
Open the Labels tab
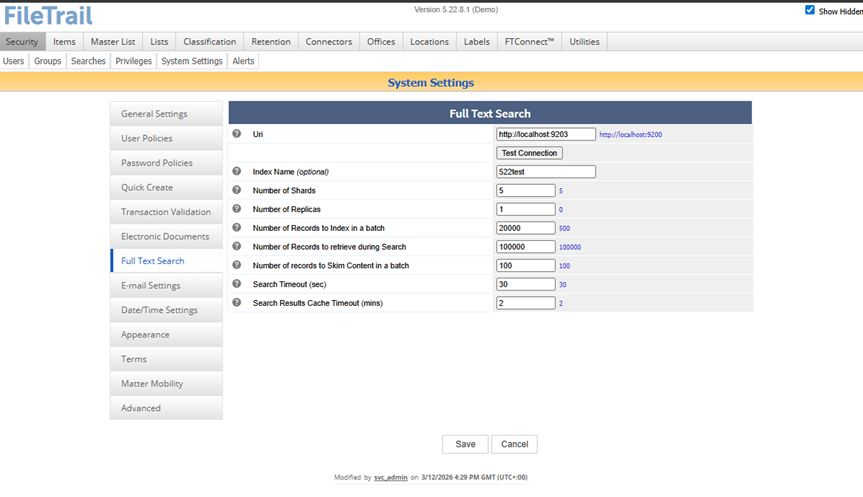click(x=477, y=41)
